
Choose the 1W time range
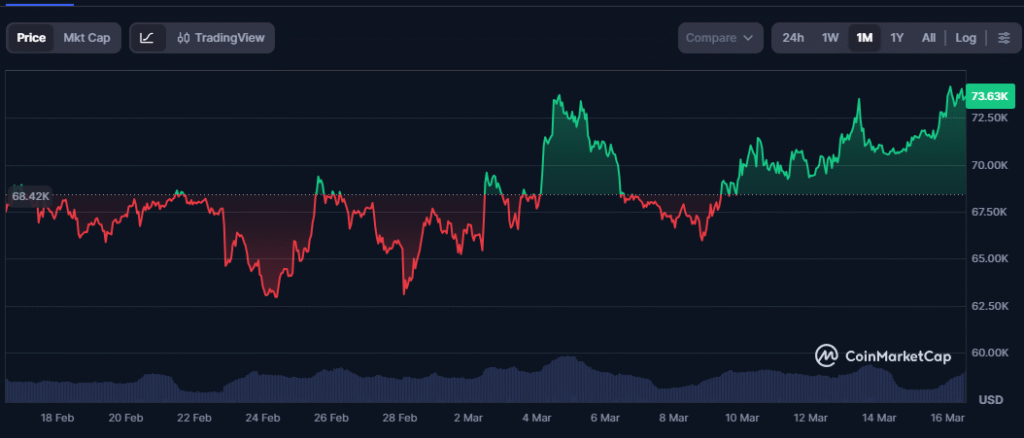point(830,38)
